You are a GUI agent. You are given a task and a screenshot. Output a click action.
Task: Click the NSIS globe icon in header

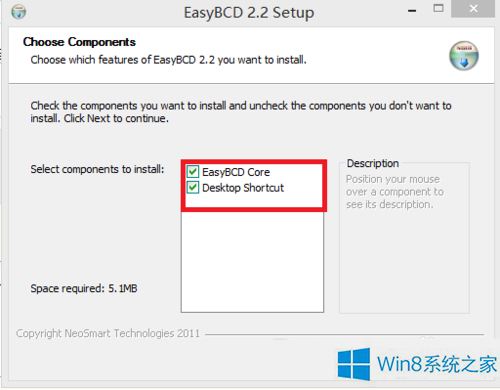tap(464, 56)
